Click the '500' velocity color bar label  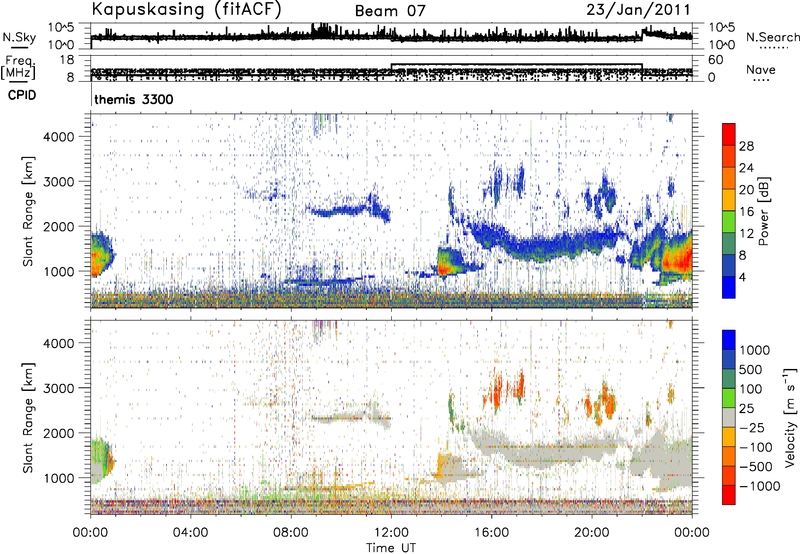click(751, 370)
